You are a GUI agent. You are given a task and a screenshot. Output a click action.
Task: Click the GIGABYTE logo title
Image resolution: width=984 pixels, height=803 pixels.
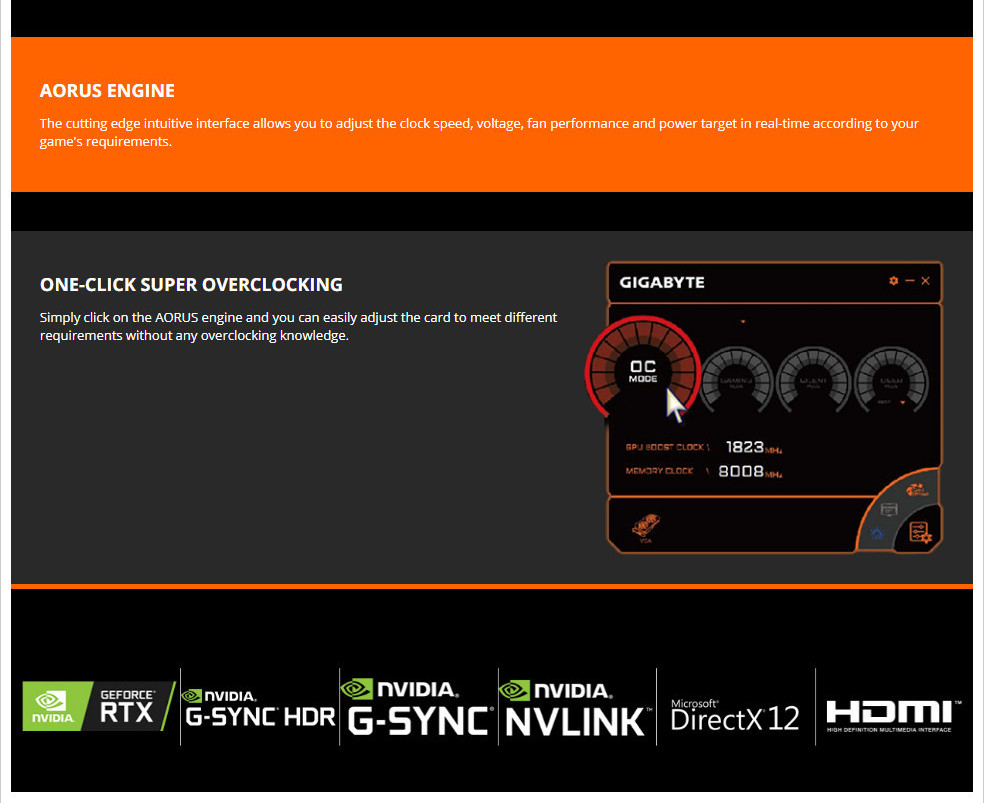[x=661, y=282]
